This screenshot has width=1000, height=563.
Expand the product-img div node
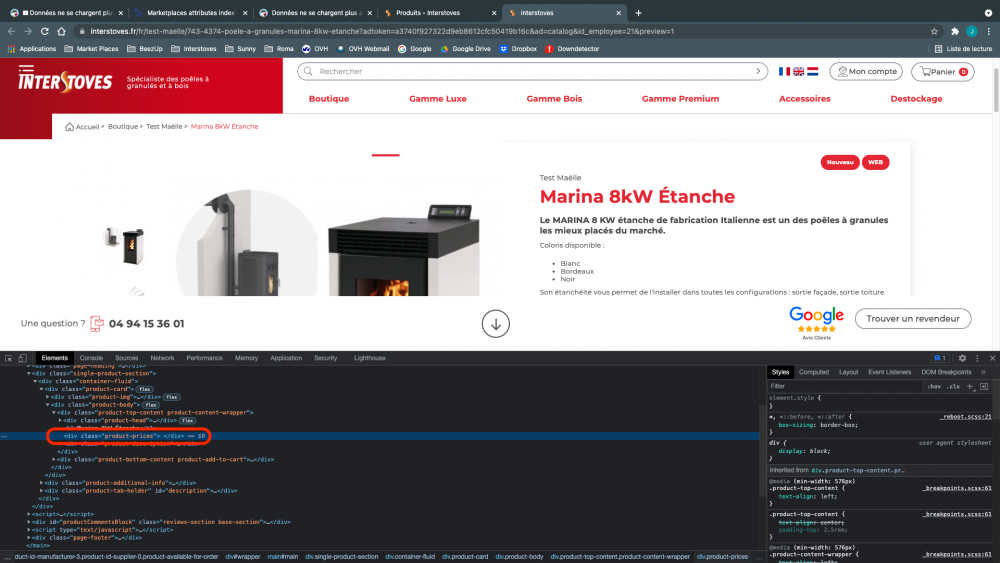click(x=48, y=397)
